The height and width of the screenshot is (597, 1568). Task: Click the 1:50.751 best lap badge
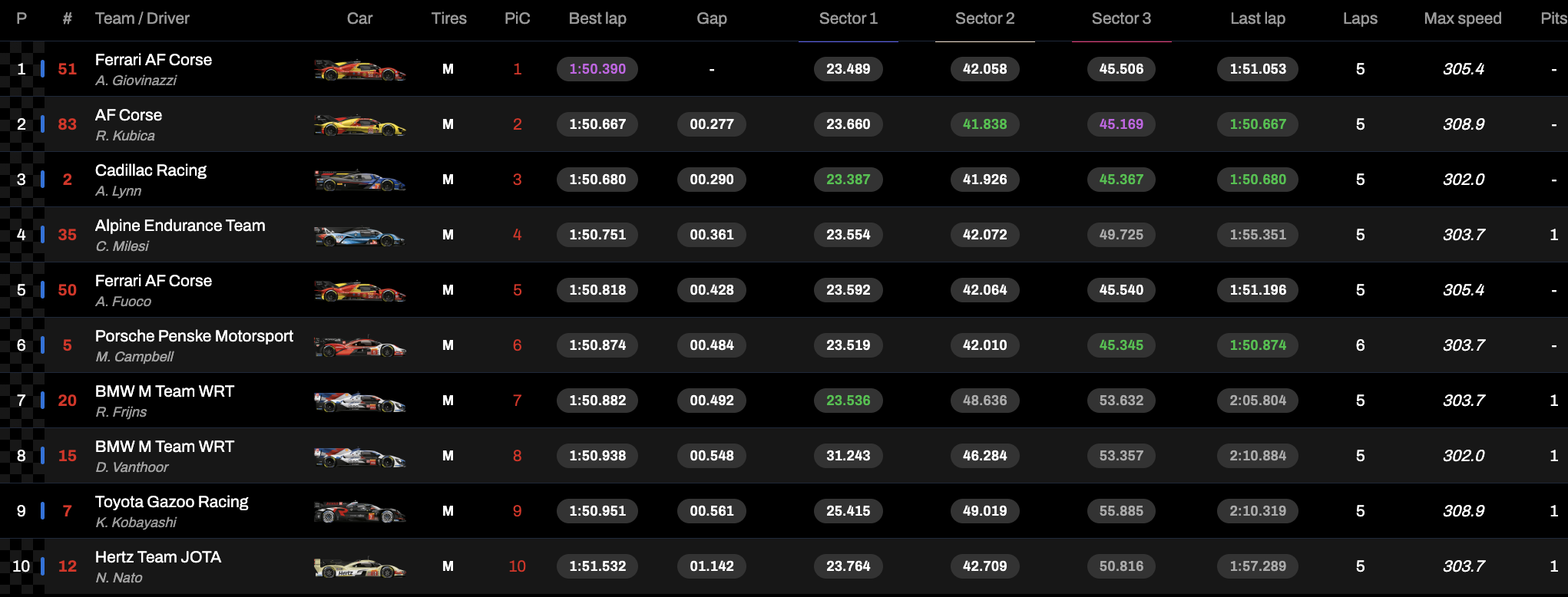[597, 235]
